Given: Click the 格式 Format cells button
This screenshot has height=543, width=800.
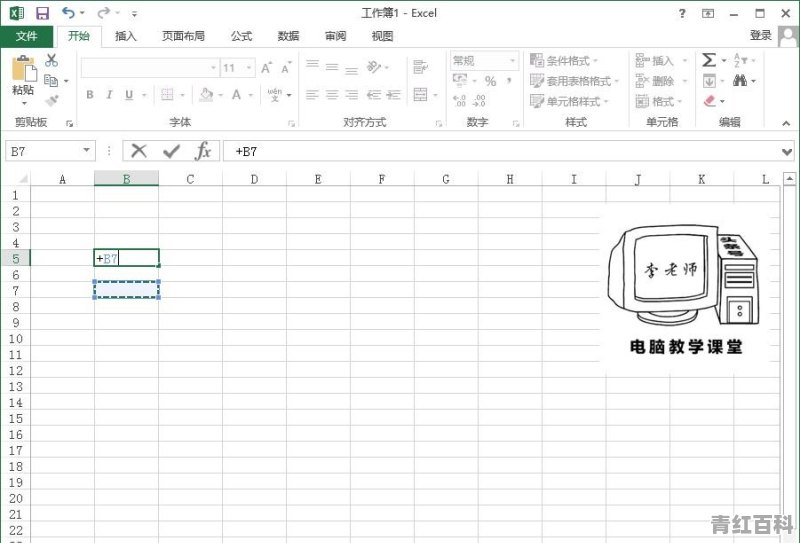Looking at the screenshot, I should (x=659, y=101).
